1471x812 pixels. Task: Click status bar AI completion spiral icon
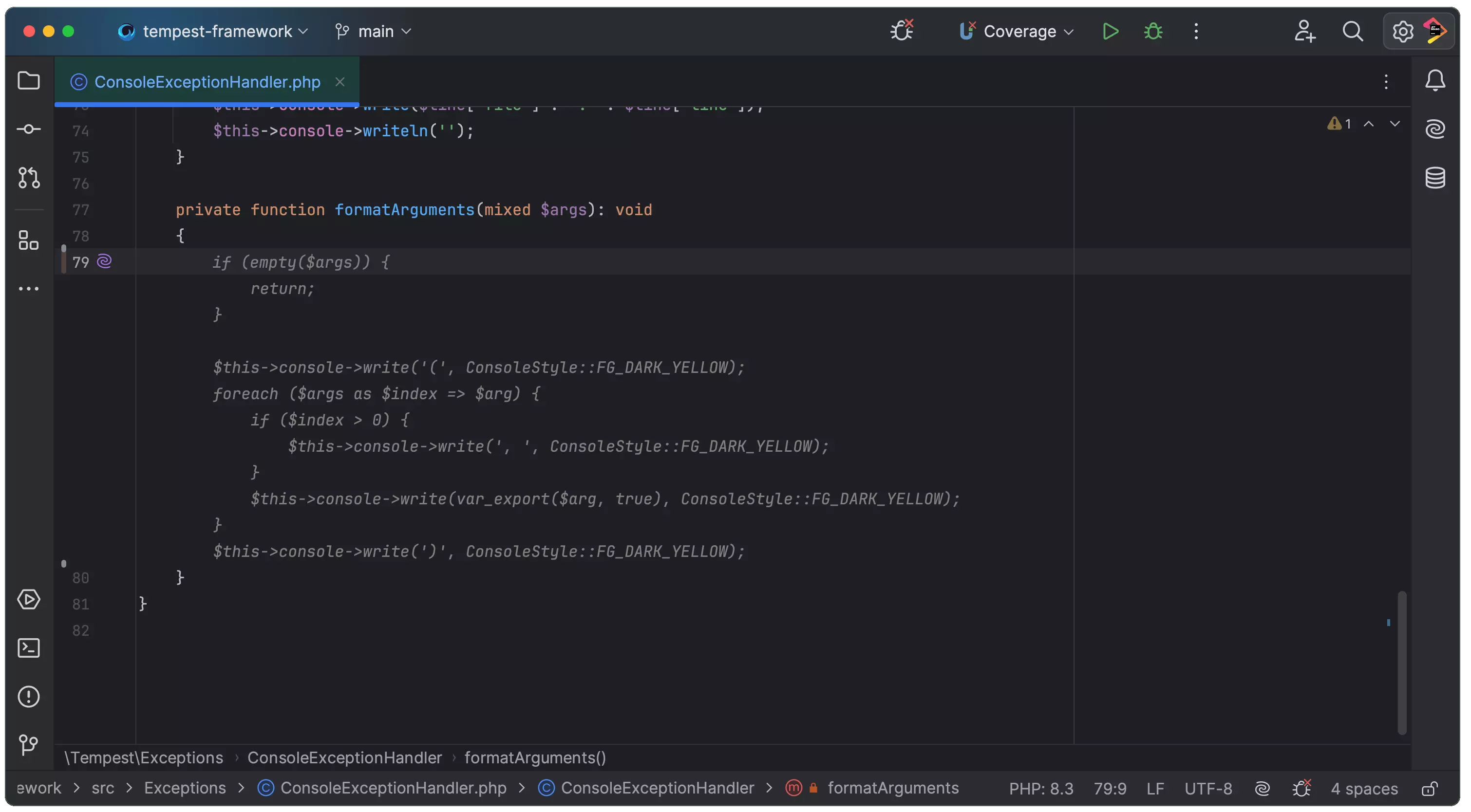pos(1262,788)
